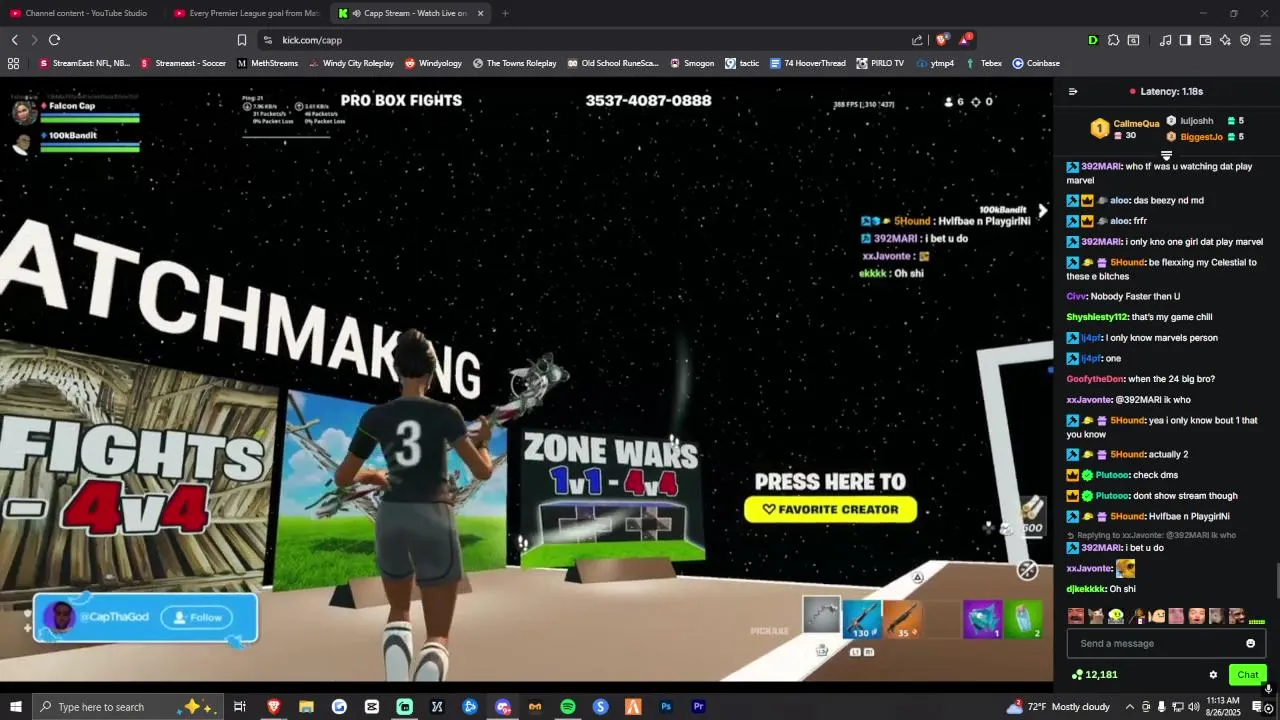
Task: Open Coinbase bookmark
Action: click(x=1035, y=63)
